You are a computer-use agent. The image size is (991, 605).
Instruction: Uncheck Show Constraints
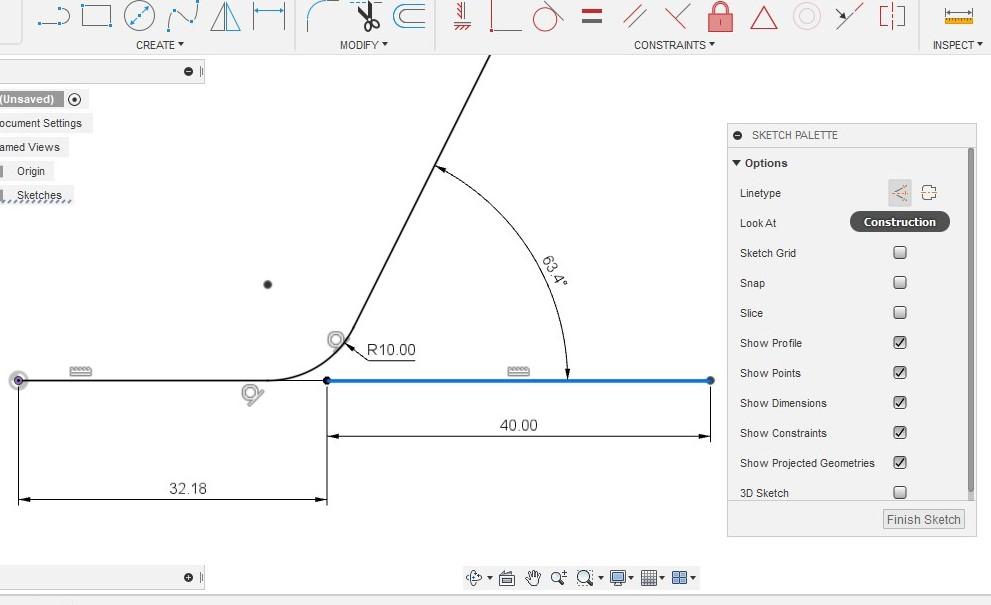[x=900, y=432]
